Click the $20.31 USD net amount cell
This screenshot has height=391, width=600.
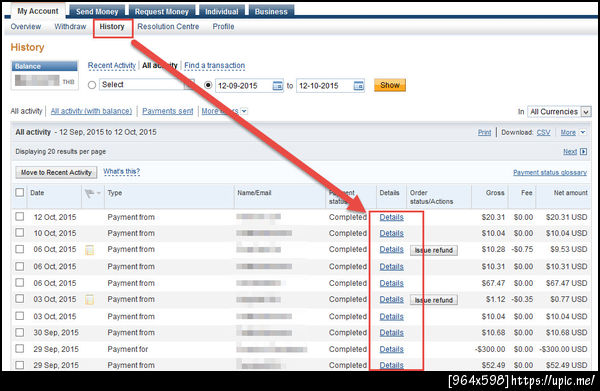click(x=566, y=217)
